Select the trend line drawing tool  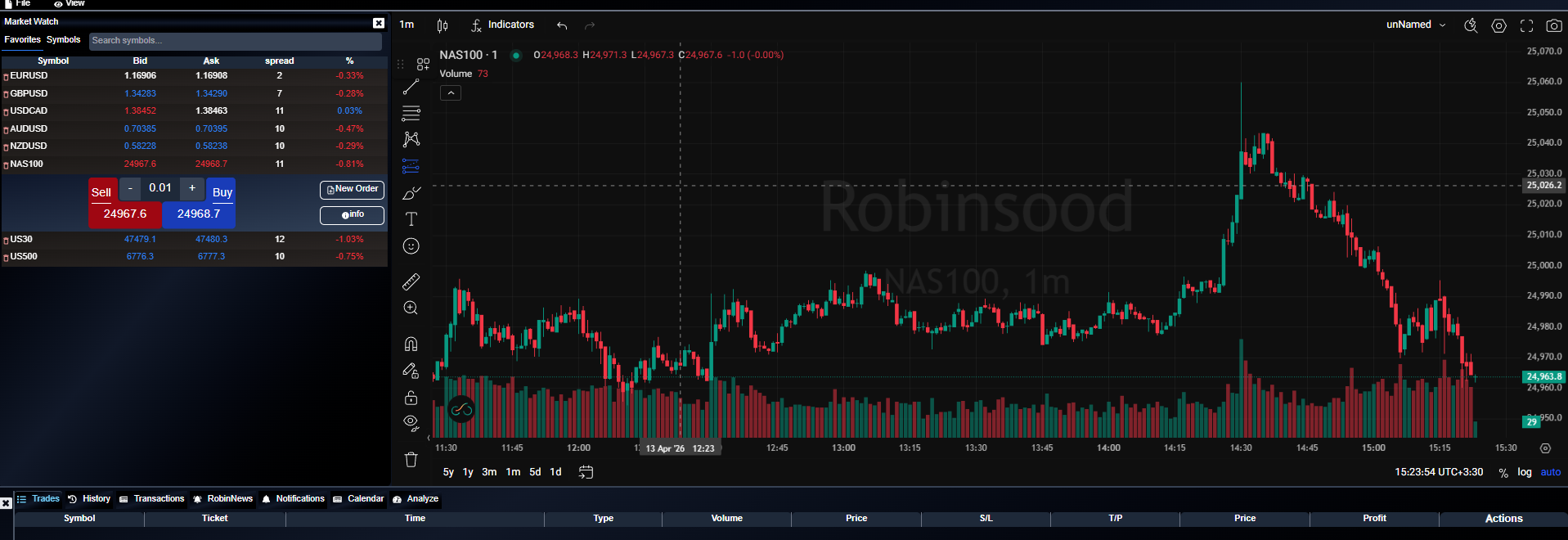coord(411,86)
